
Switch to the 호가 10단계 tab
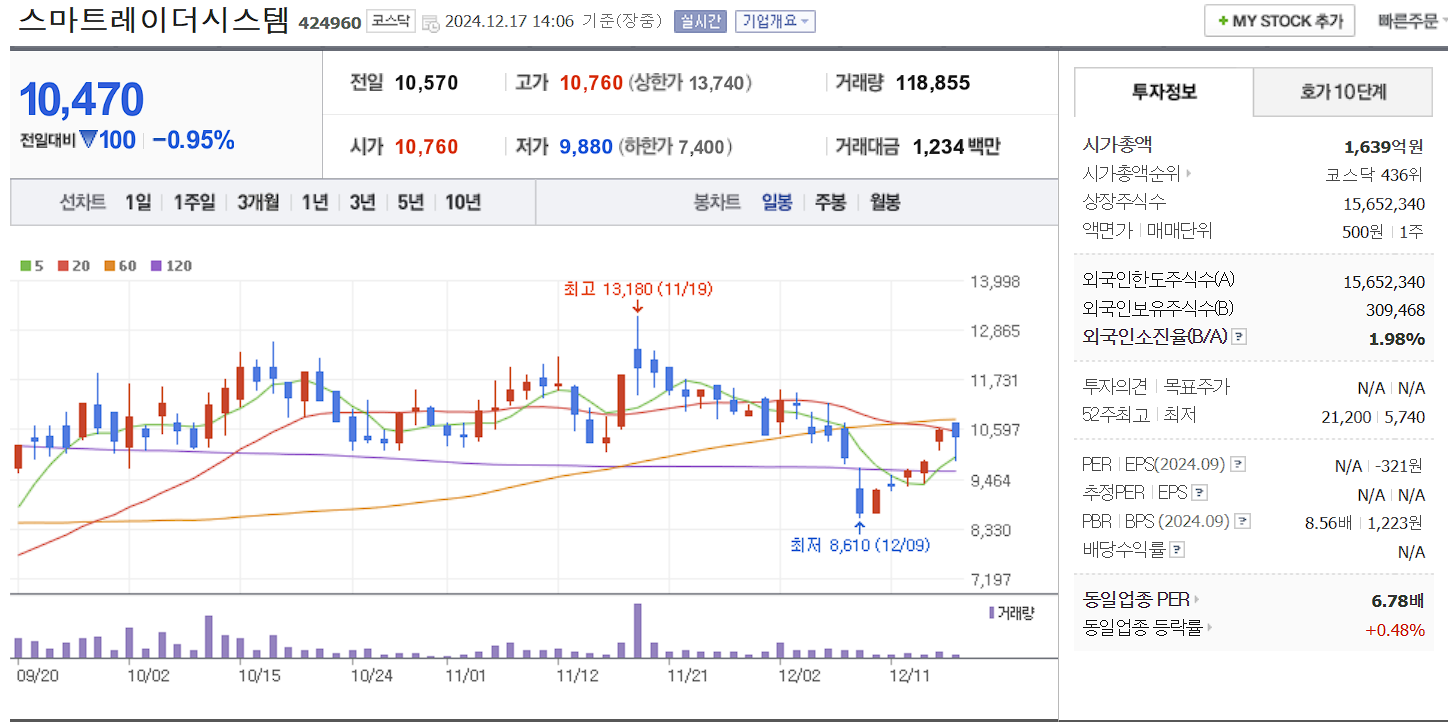tap(1342, 91)
